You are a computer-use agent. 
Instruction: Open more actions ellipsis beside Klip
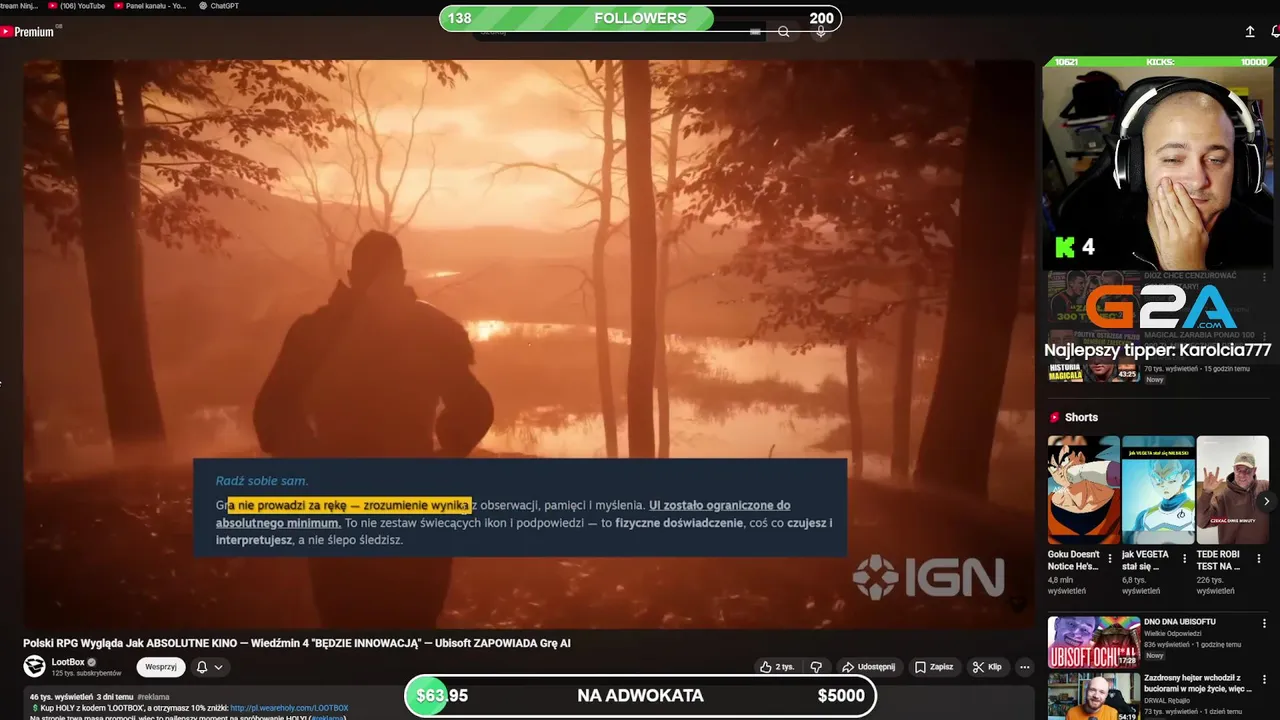click(x=1024, y=667)
